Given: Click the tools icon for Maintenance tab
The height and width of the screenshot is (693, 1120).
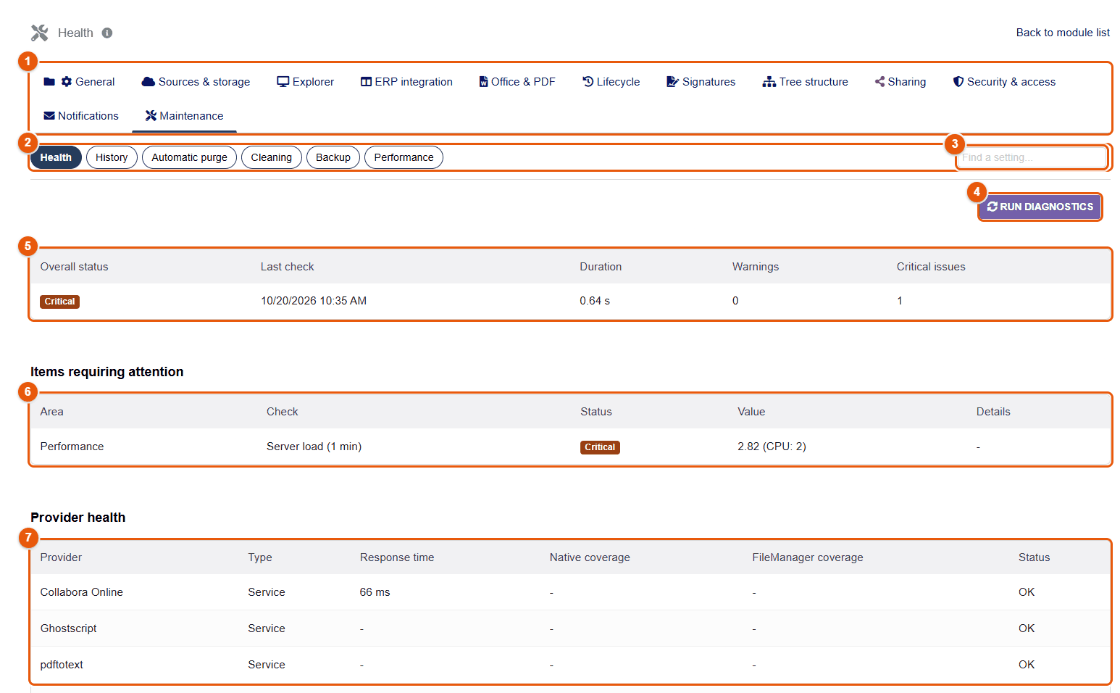Looking at the screenshot, I should 151,116.
